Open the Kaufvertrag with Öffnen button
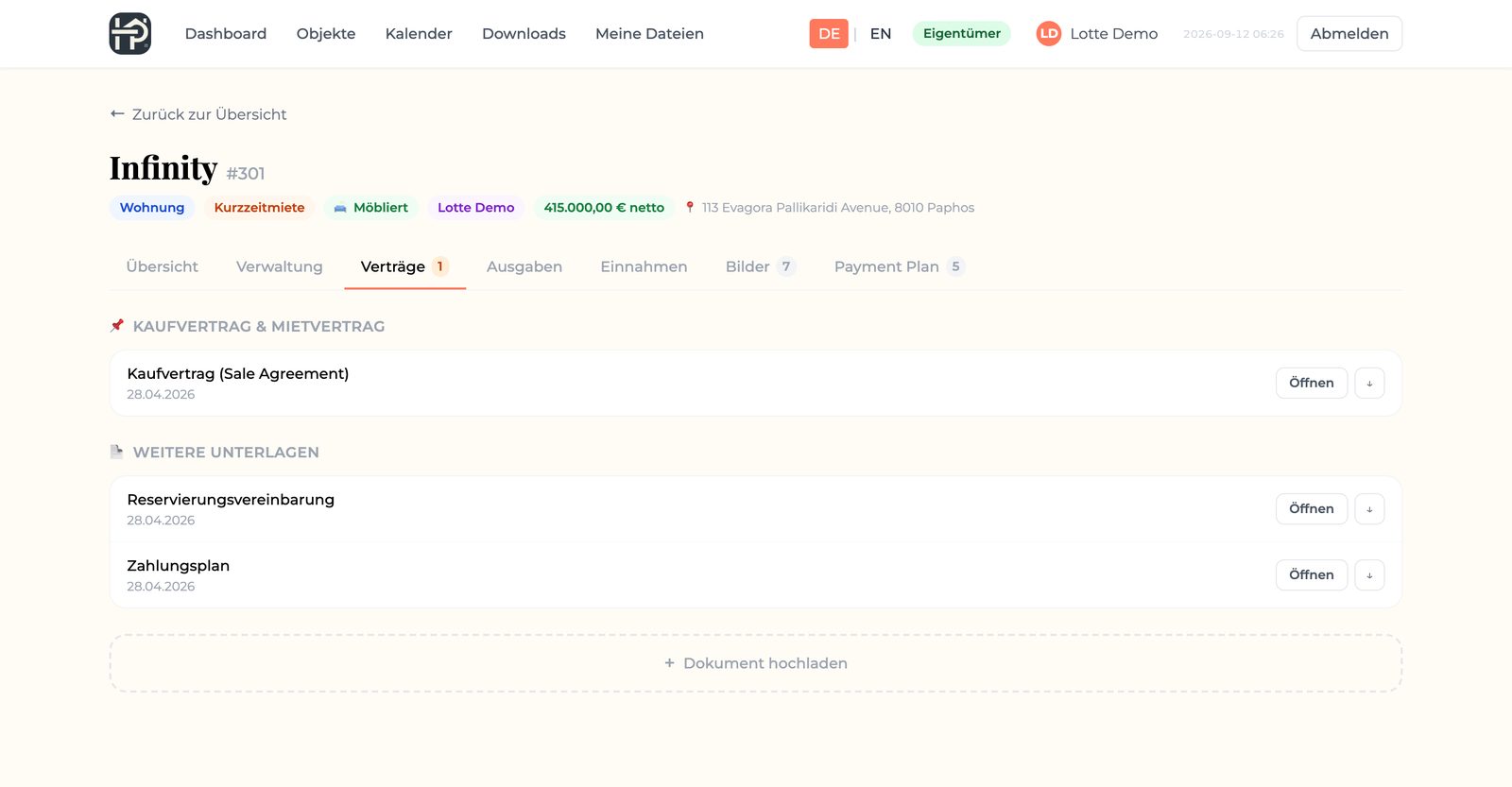The height and width of the screenshot is (787, 1512). 1312,383
